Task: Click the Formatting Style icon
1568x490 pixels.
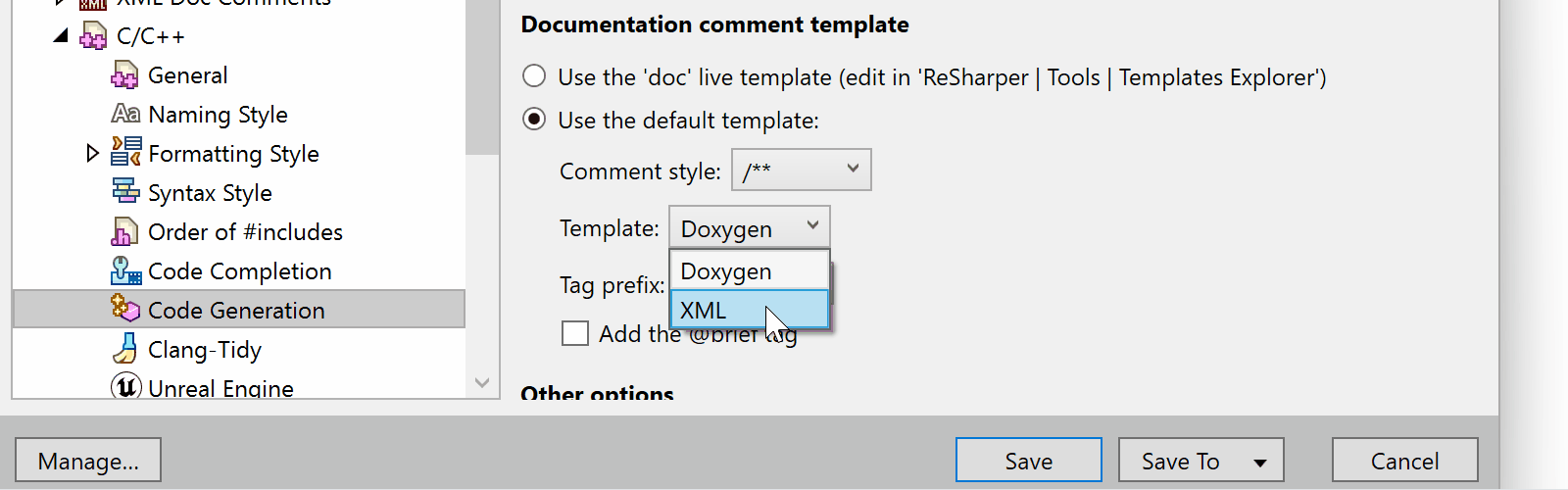Action: [125, 153]
